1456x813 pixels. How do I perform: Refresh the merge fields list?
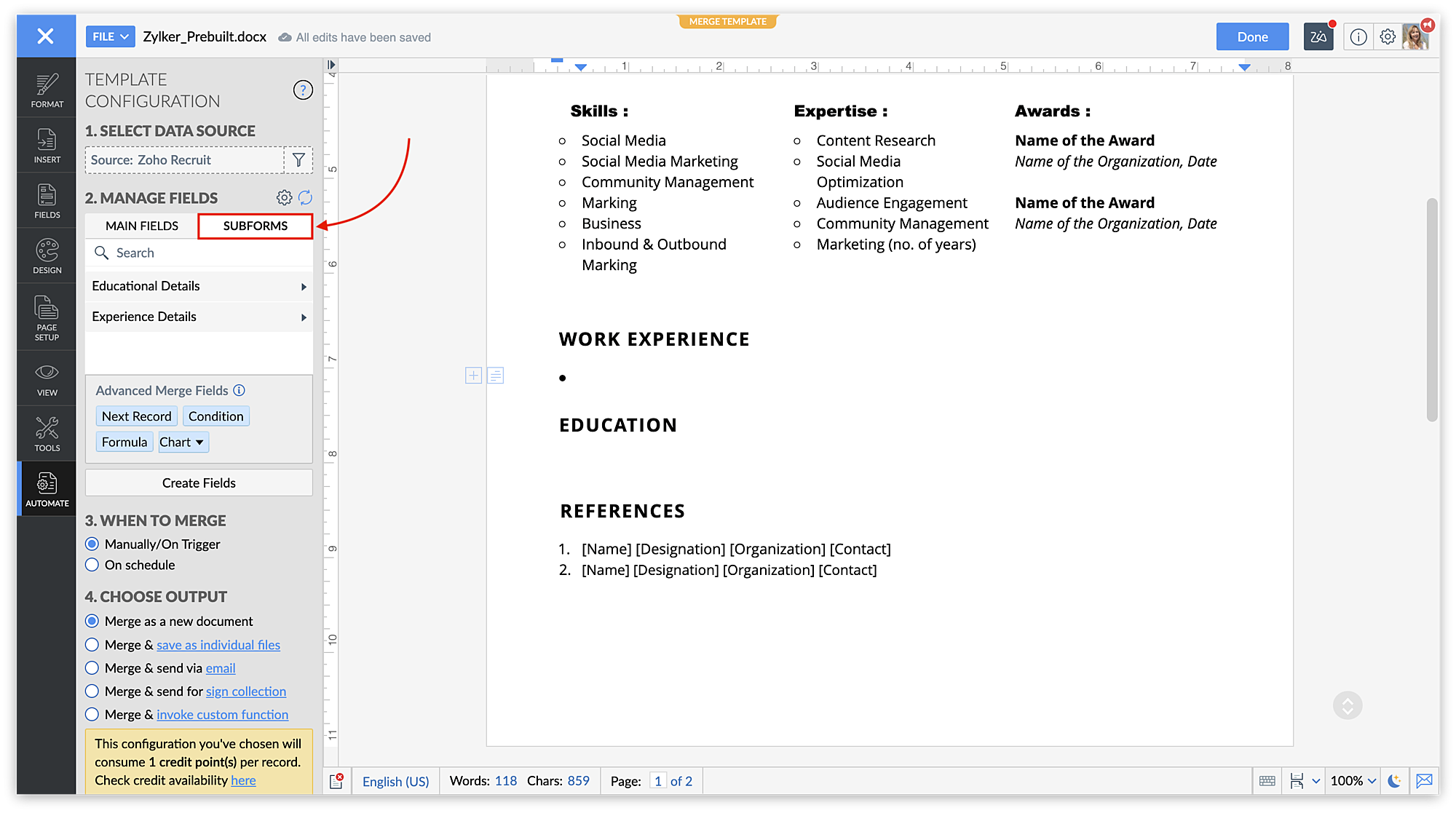(x=305, y=197)
